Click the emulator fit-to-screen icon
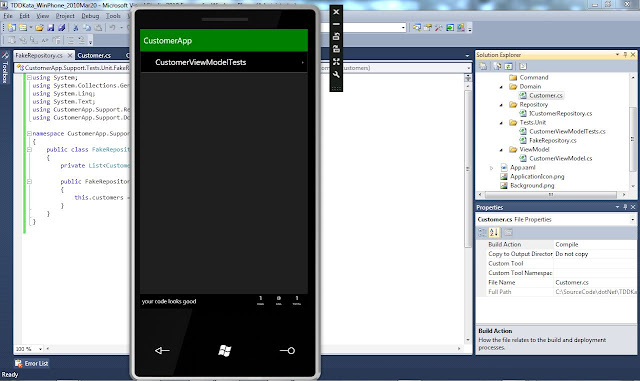This screenshot has width=640, height=381. (x=336, y=61)
